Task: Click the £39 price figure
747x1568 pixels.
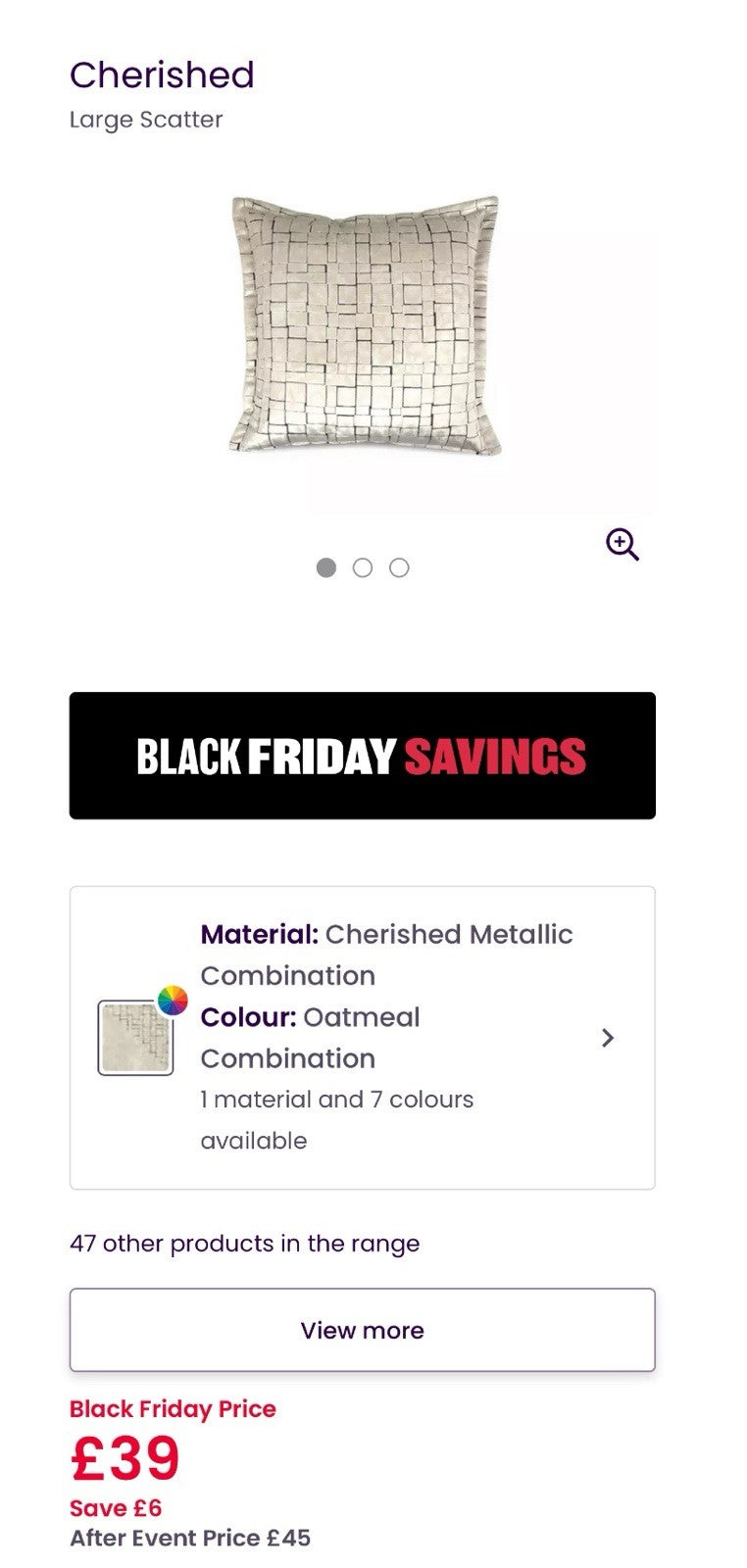Action: [125, 1458]
